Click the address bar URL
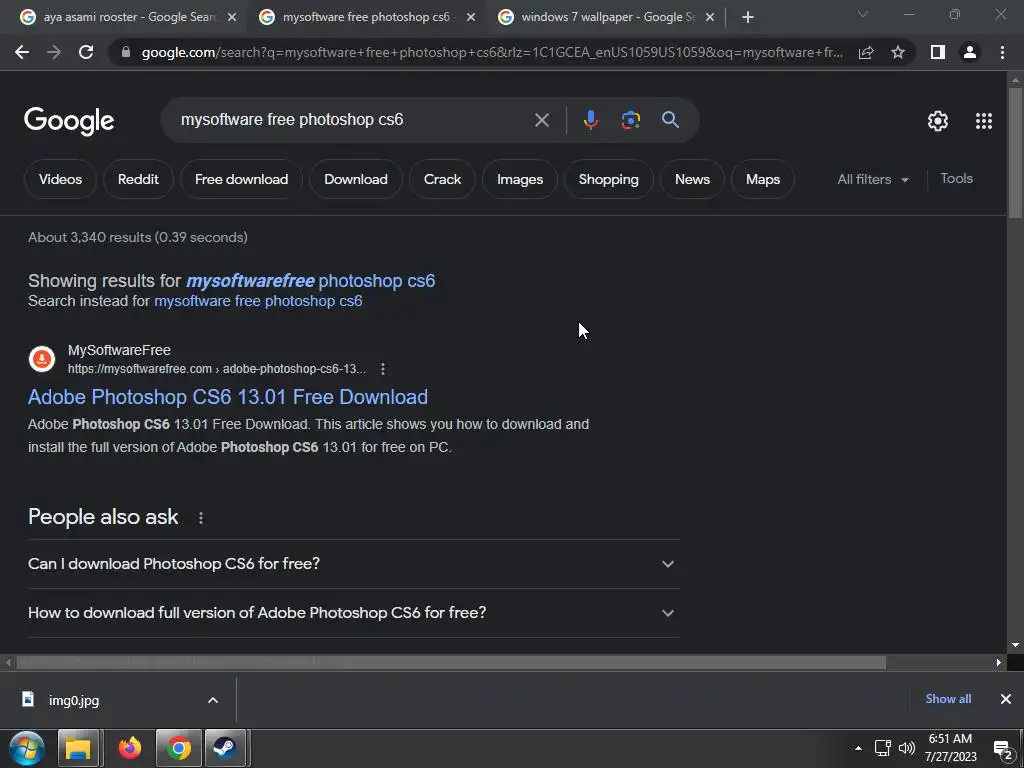This screenshot has height=768, width=1024. pos(492,52)
